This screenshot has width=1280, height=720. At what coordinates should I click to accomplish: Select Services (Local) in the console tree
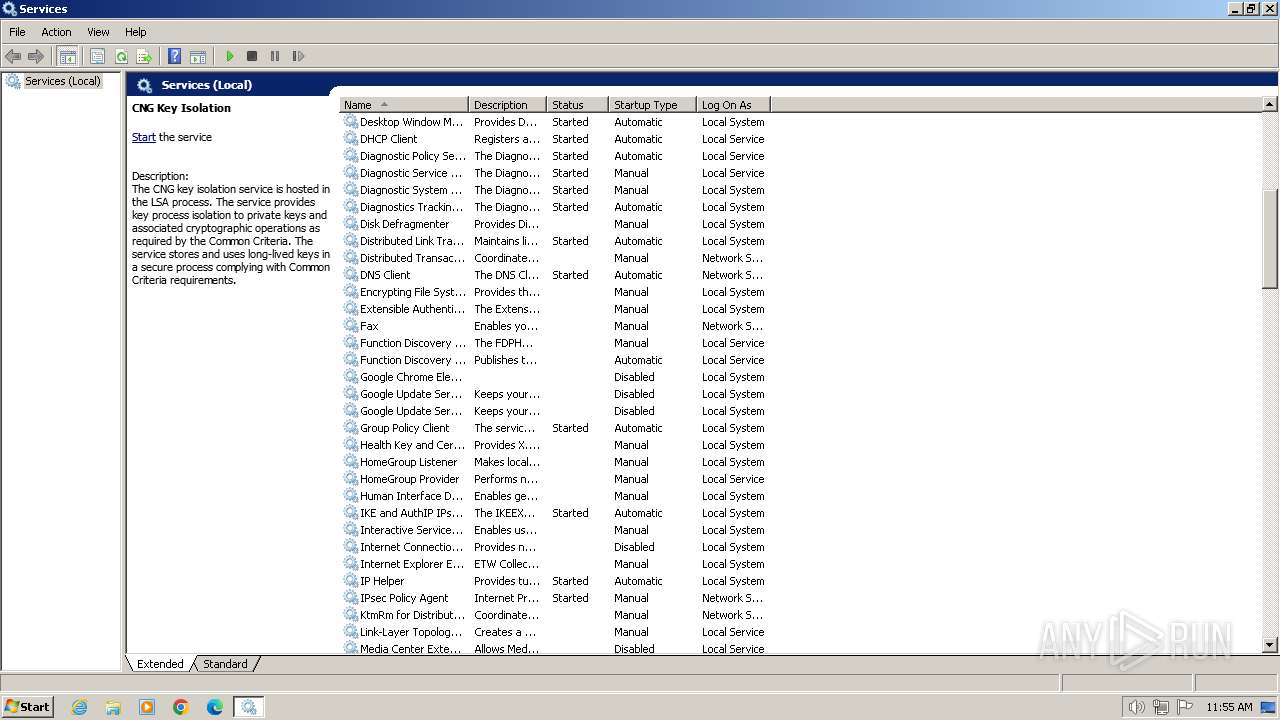(62, 81)
